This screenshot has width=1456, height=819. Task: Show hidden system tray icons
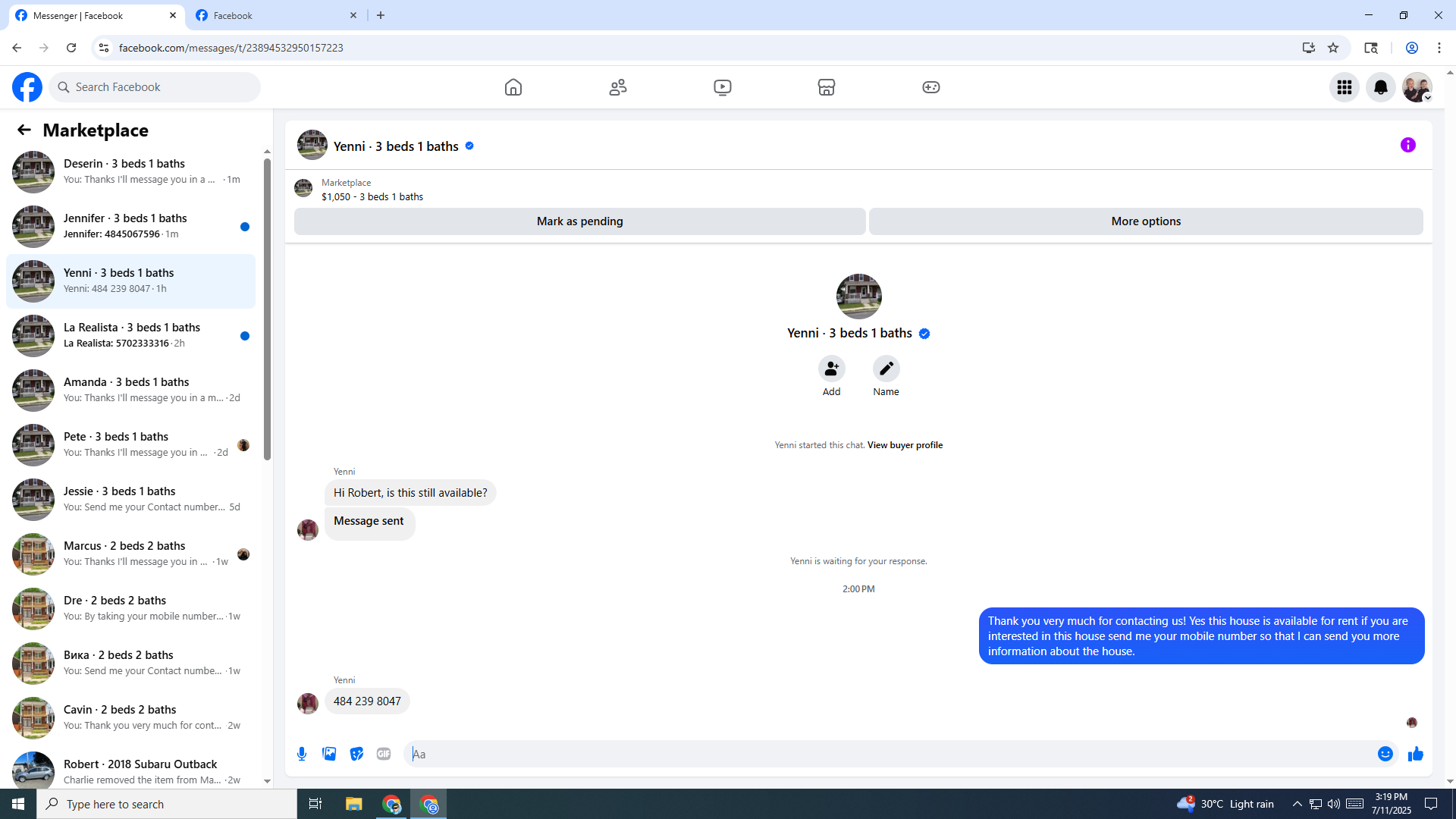pyautogui.click(x=1297, y=804)
